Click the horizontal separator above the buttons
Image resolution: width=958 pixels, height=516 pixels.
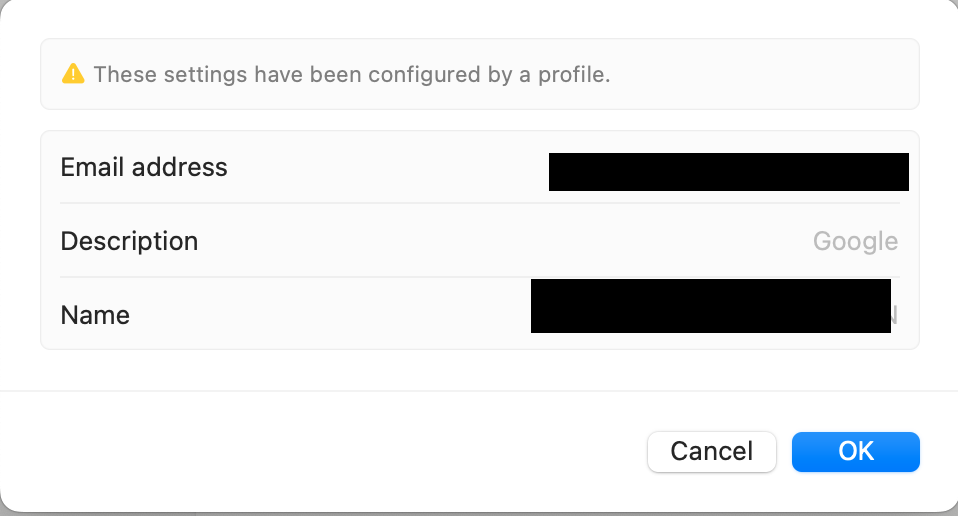click(x=479, y=391)
